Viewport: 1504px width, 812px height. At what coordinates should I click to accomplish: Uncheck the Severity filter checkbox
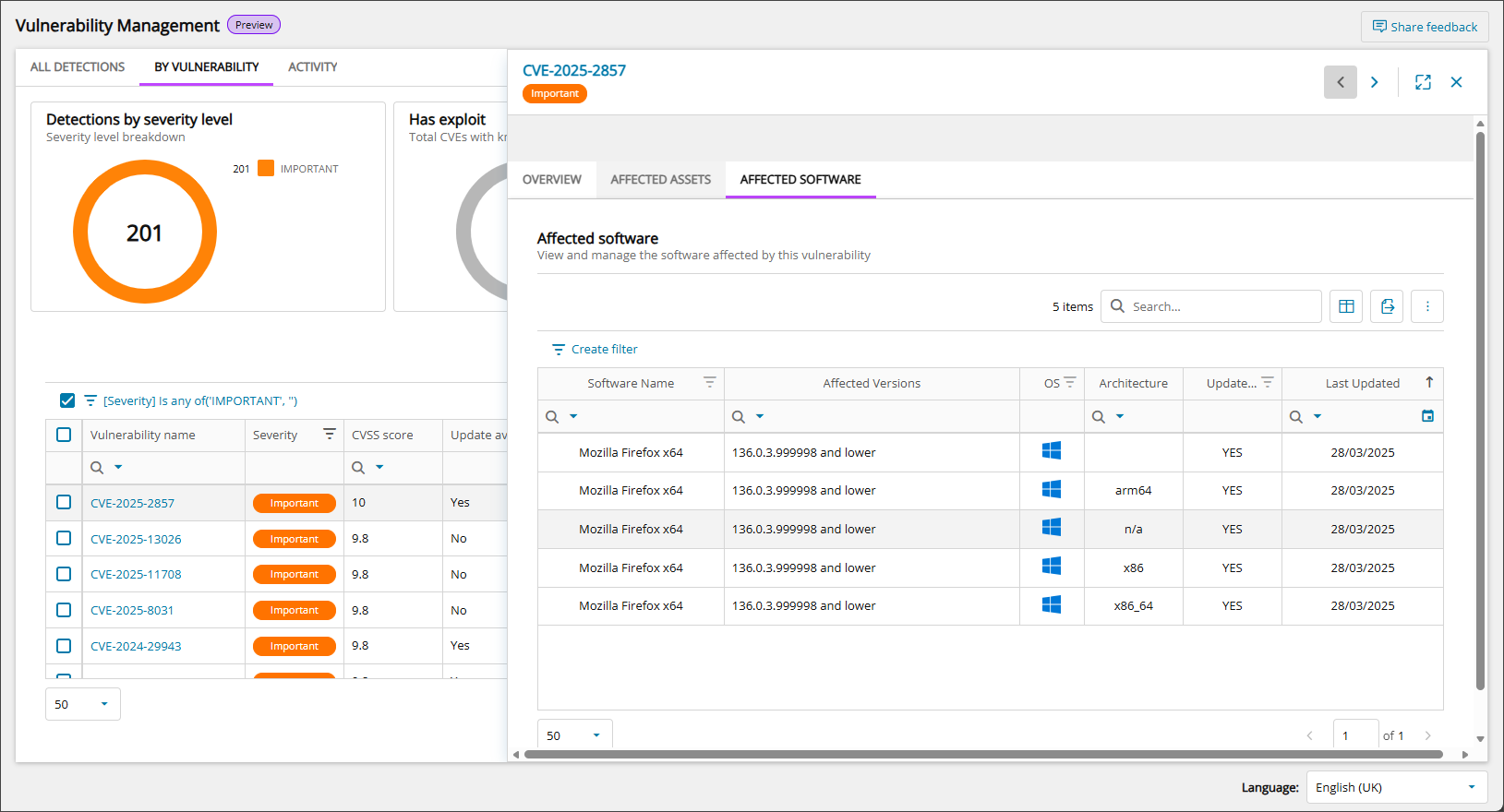[x=67, y=400]
